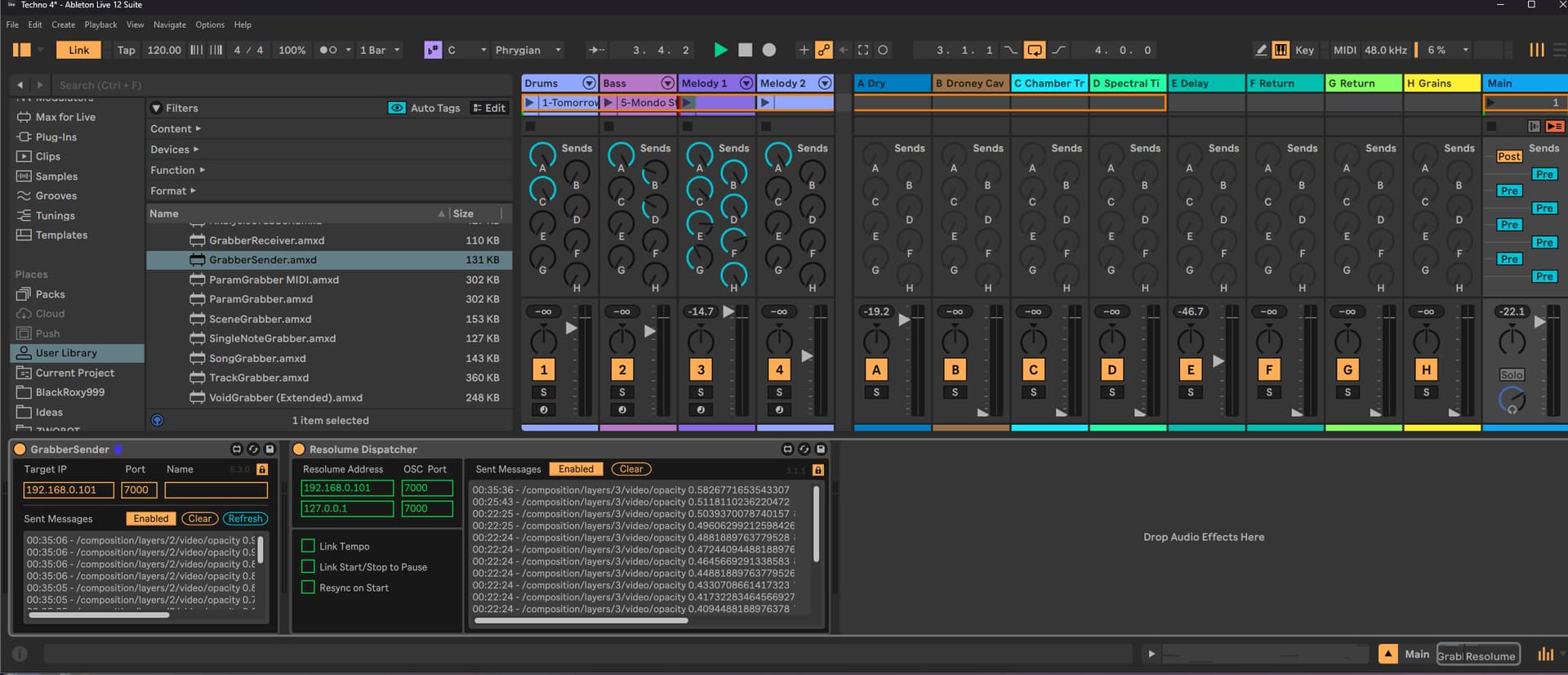
Task: Click the Stop button in transport
Action: point(745,50)
